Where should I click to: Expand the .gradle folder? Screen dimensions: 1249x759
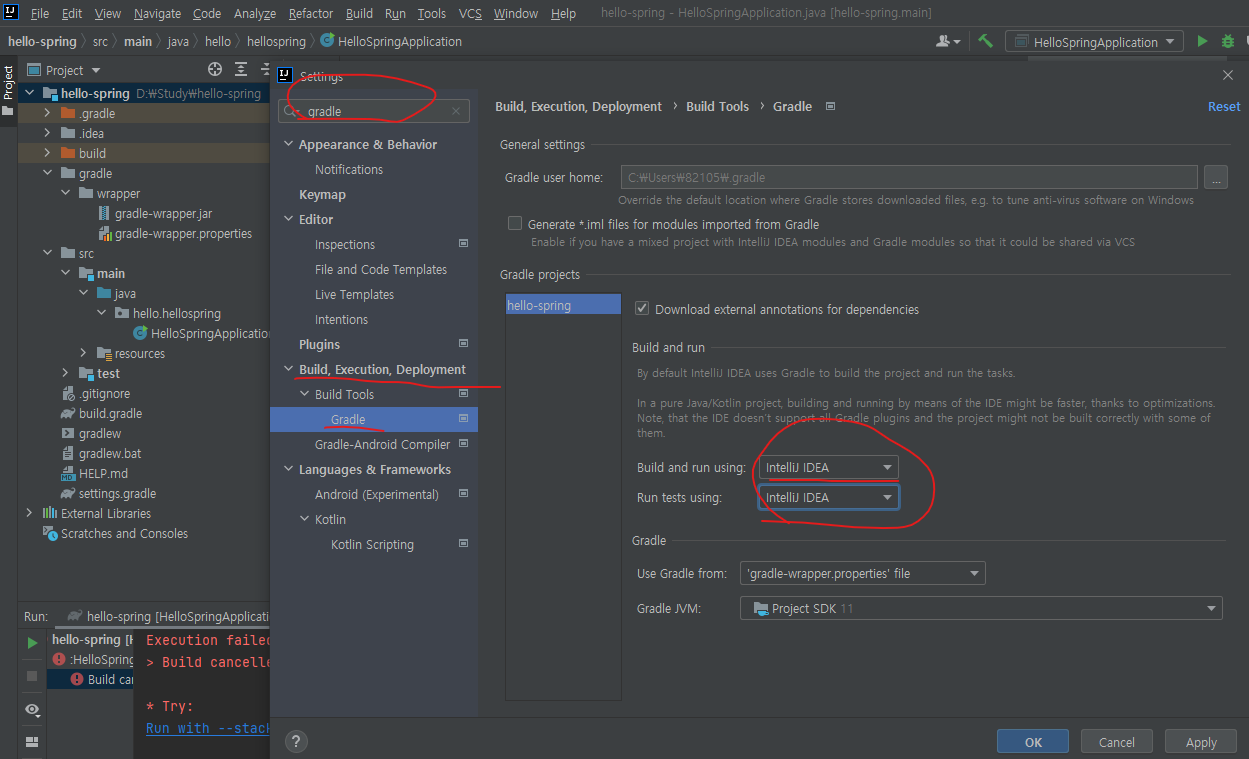click(48, 113)
